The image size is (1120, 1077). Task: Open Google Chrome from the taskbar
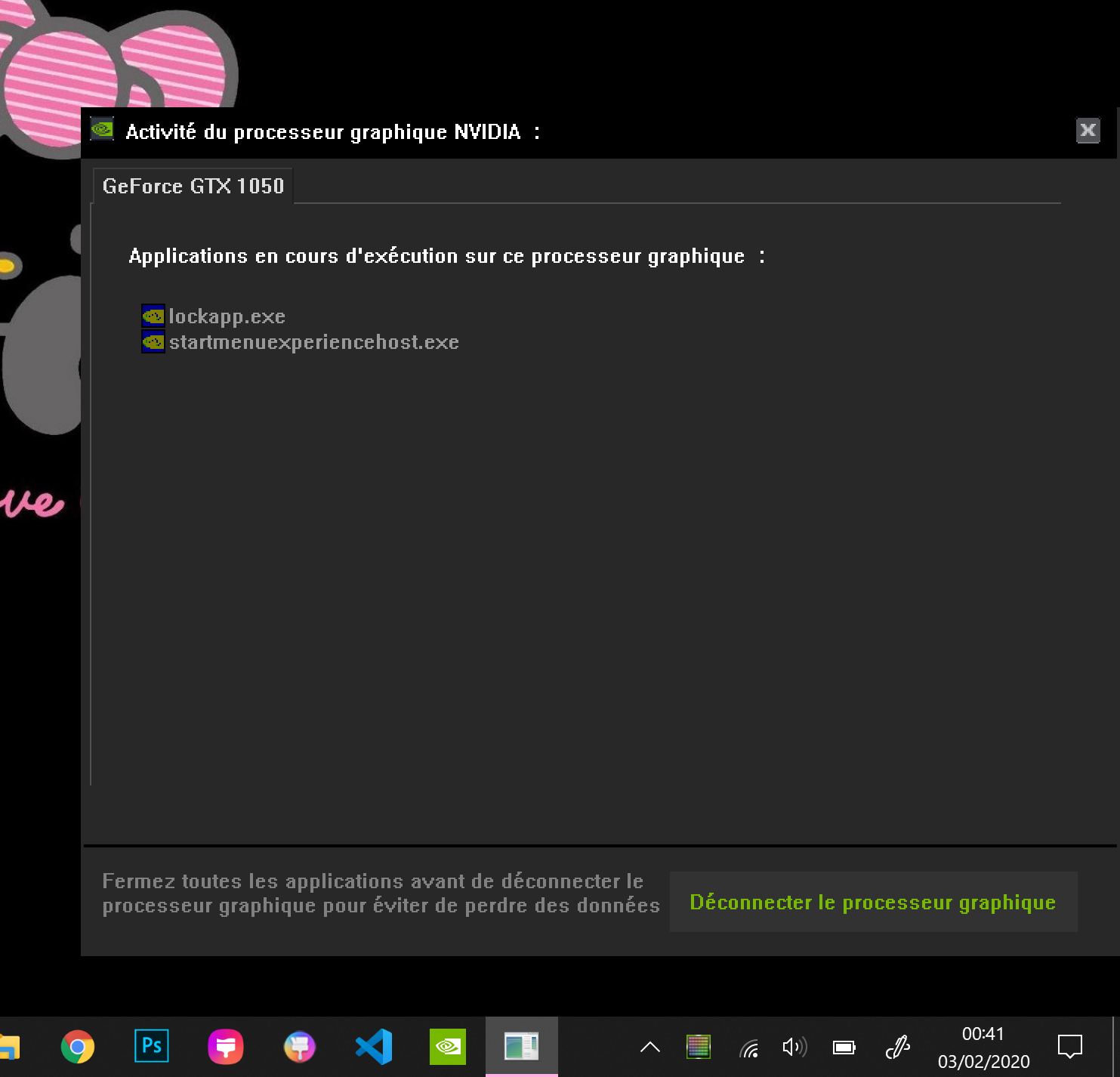click(77, 1047)
